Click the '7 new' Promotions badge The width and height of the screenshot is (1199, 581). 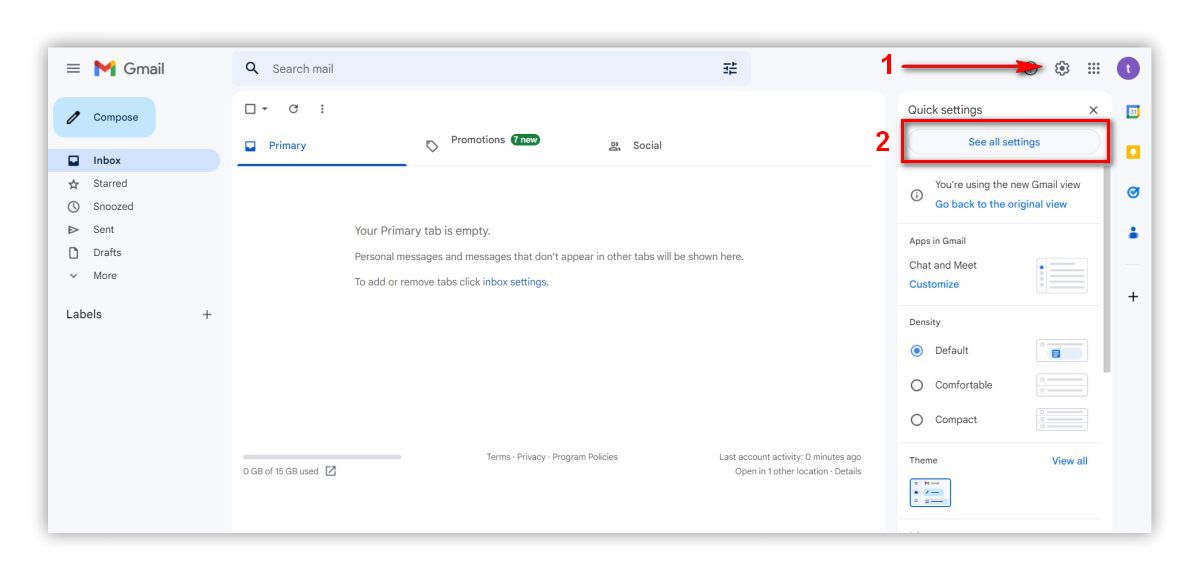(x=525, y=140)
